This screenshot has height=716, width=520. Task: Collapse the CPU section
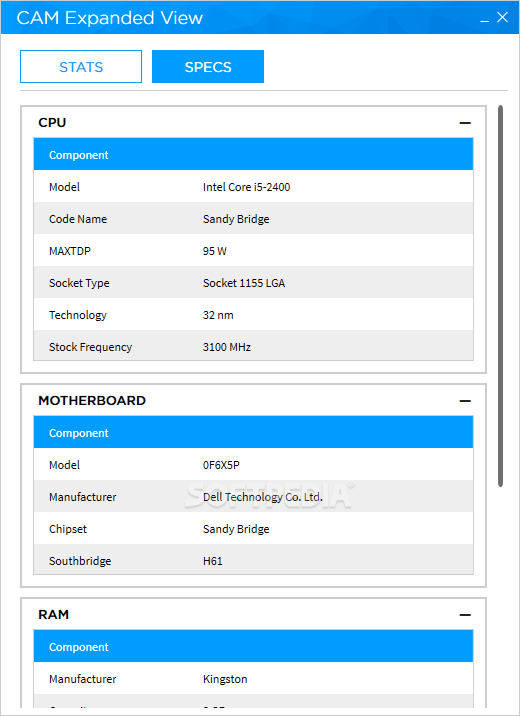pyautogui.click(x=465, y=123)
